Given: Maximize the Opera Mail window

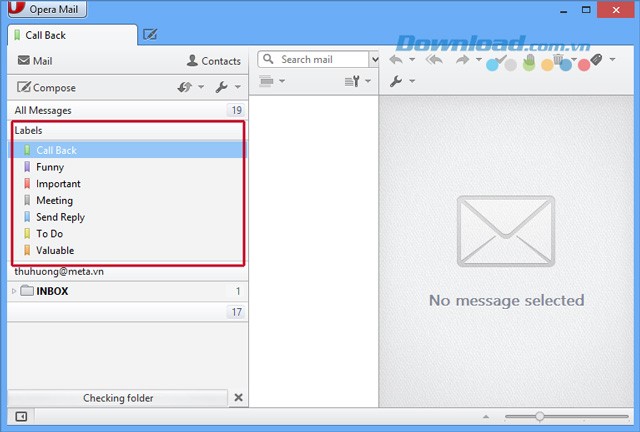Looking at the screenshot, I should [586, 10].
